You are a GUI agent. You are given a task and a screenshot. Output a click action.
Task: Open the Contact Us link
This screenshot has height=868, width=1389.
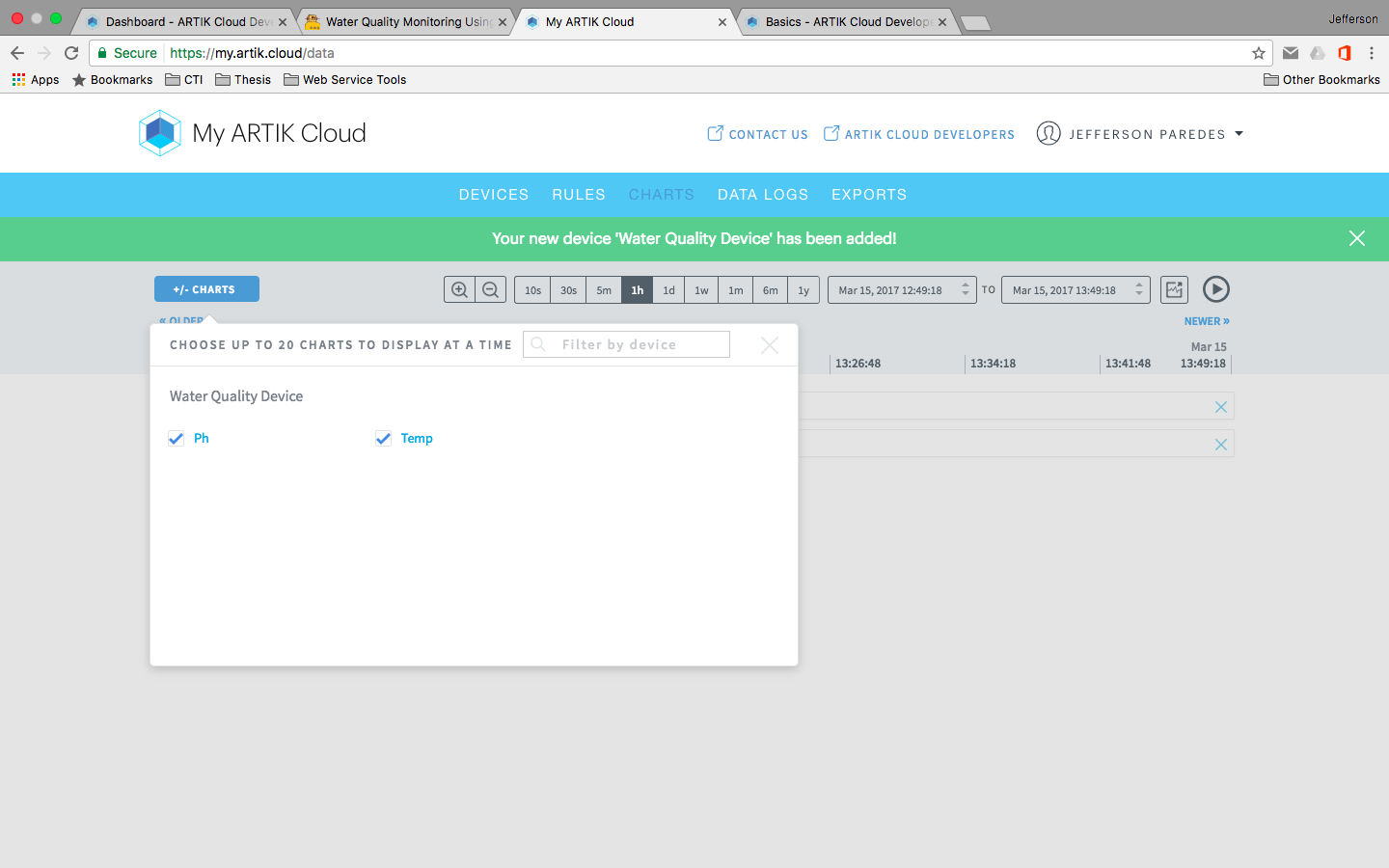[x=758, y=134]
